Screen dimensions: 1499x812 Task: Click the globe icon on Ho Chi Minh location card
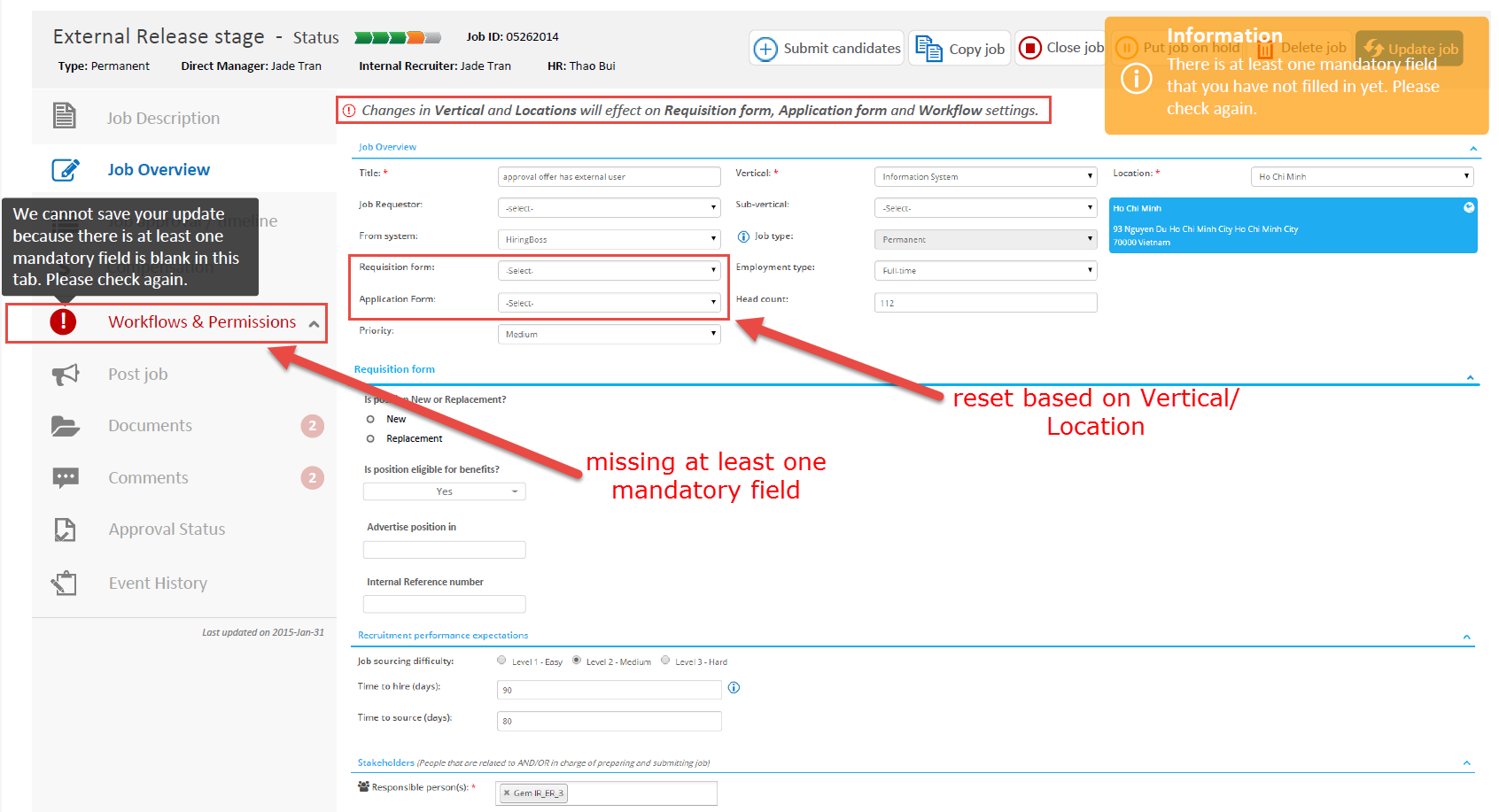pos(1469,207)
